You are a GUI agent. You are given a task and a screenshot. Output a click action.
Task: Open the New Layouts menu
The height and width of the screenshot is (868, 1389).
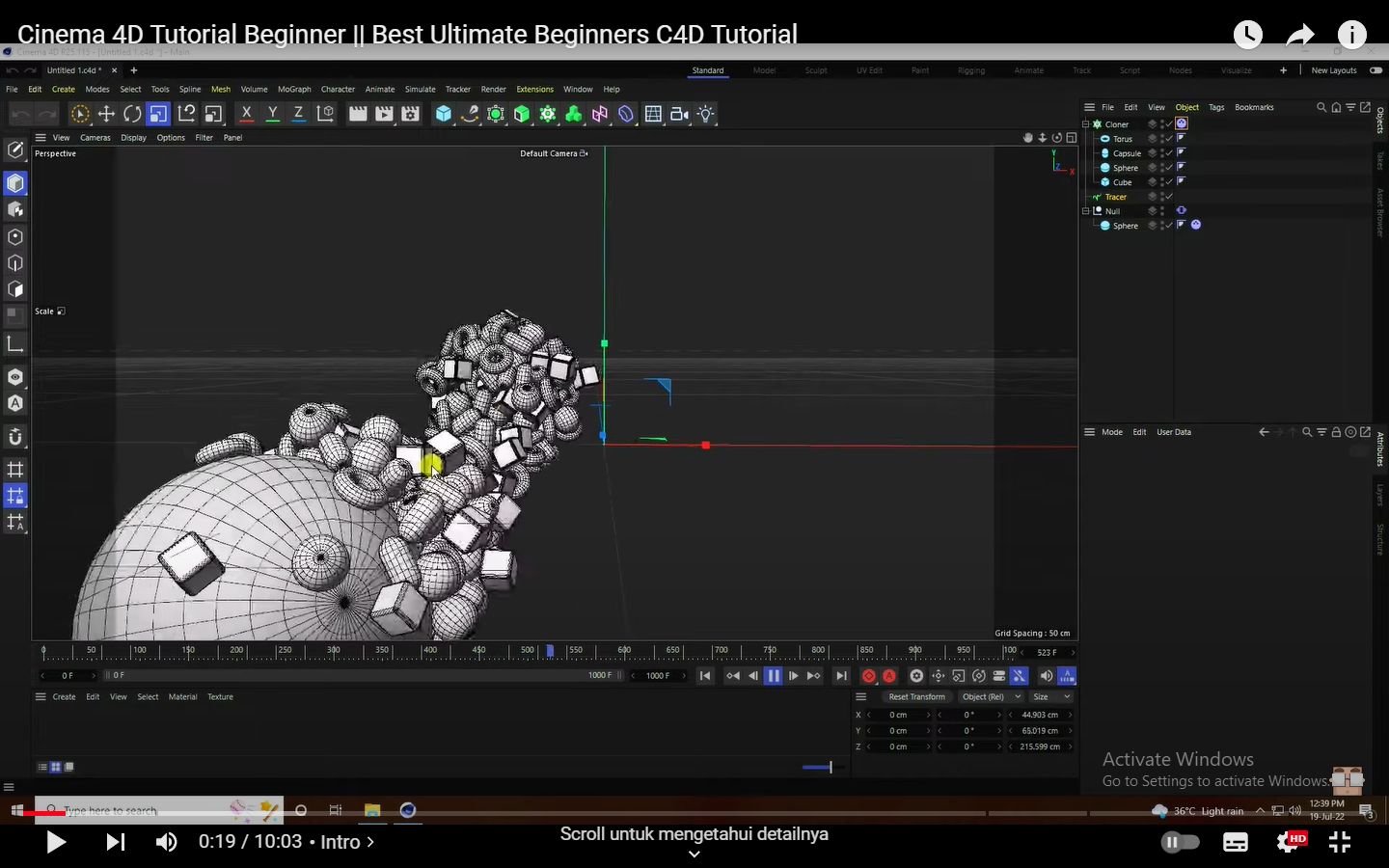click(x=1334, y=70)
